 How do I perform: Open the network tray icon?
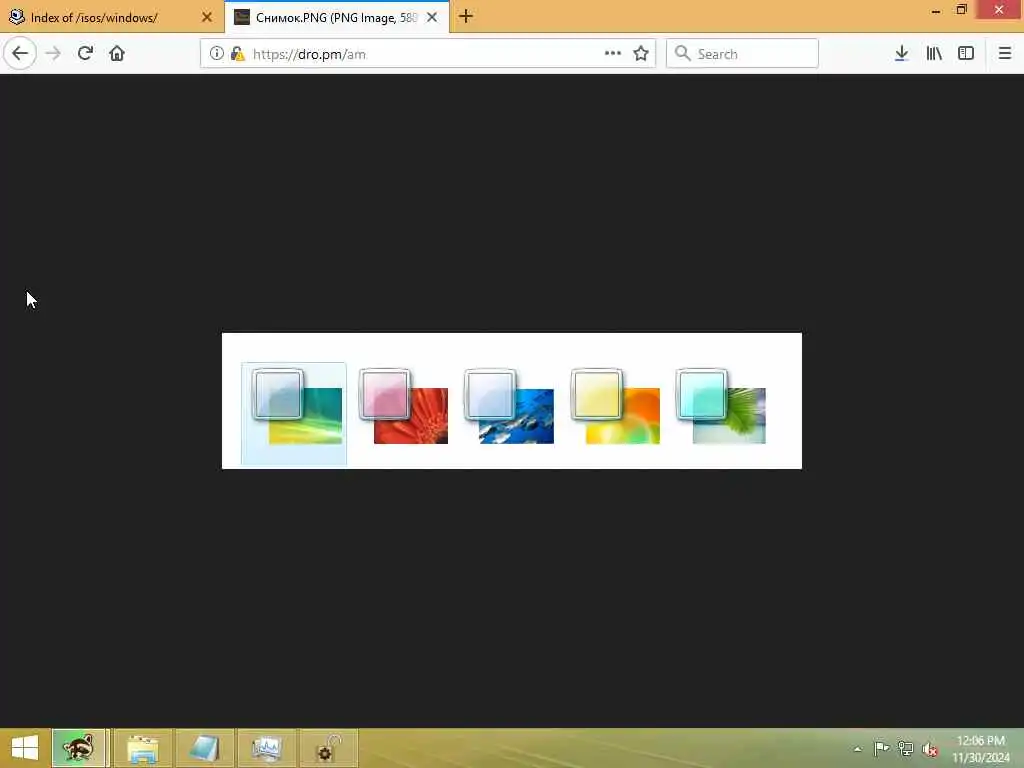tap(905, 748)
